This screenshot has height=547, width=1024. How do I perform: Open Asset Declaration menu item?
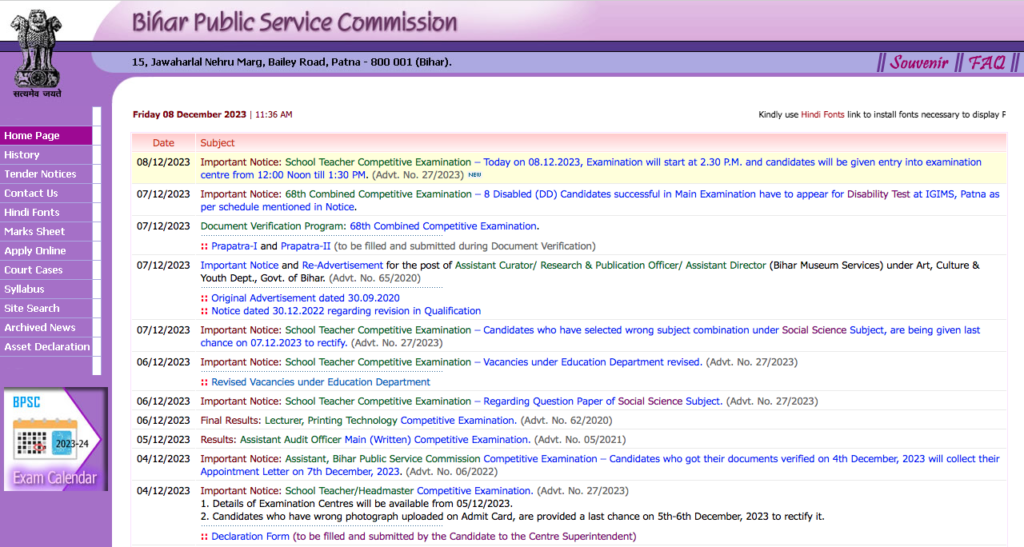[x=47, y=347]
